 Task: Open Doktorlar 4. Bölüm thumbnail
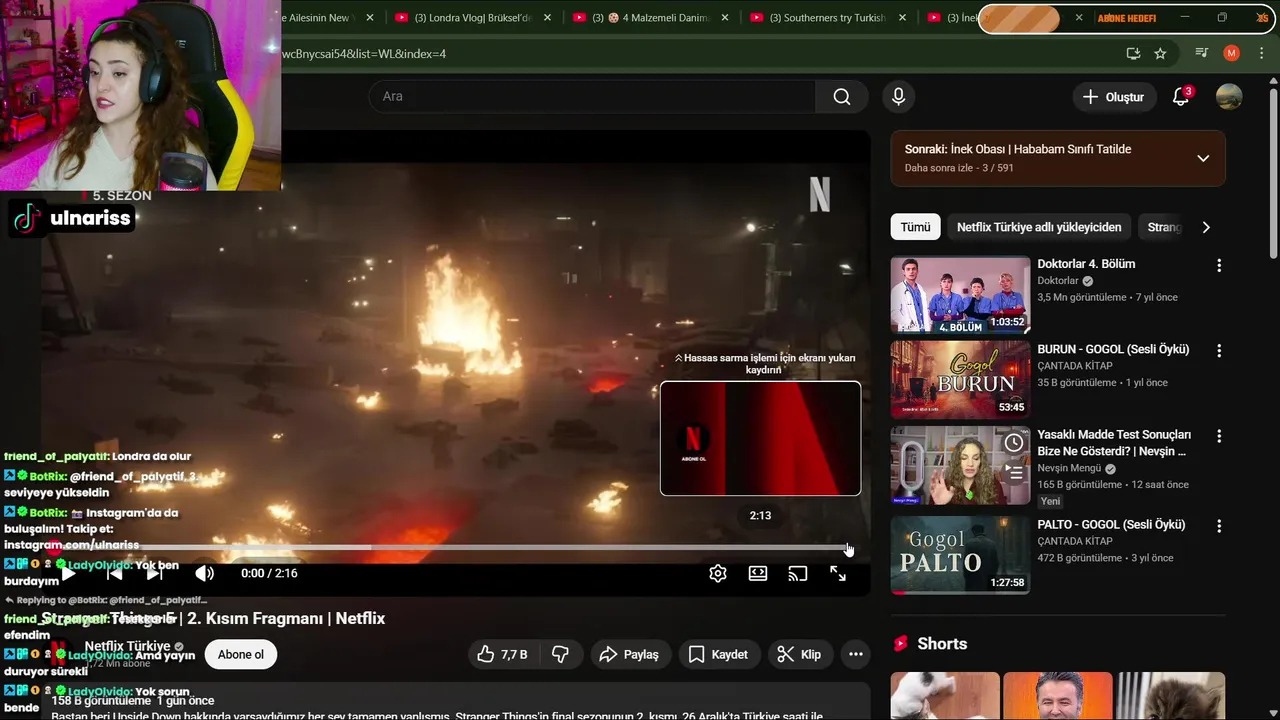coord(960,294)
